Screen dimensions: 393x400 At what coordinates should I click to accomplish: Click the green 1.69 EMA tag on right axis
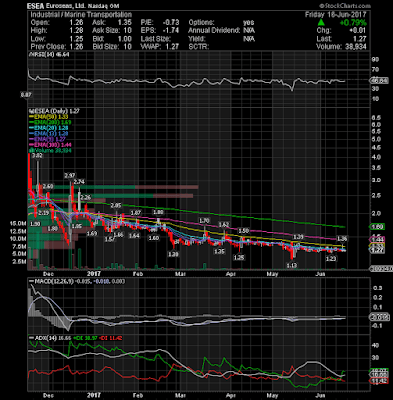377,227
